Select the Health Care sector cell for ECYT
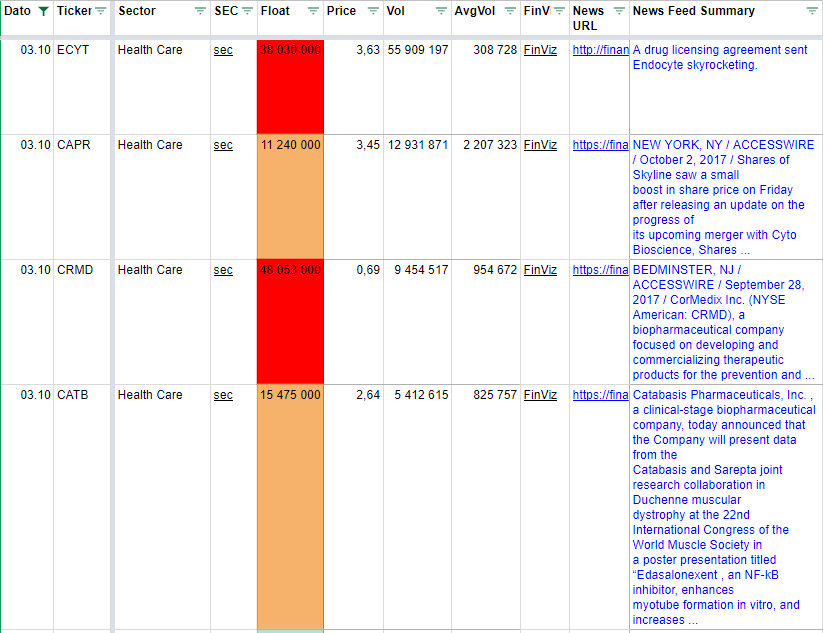The width and height of the screenshot is (823, 633). (x=163, y=87)
